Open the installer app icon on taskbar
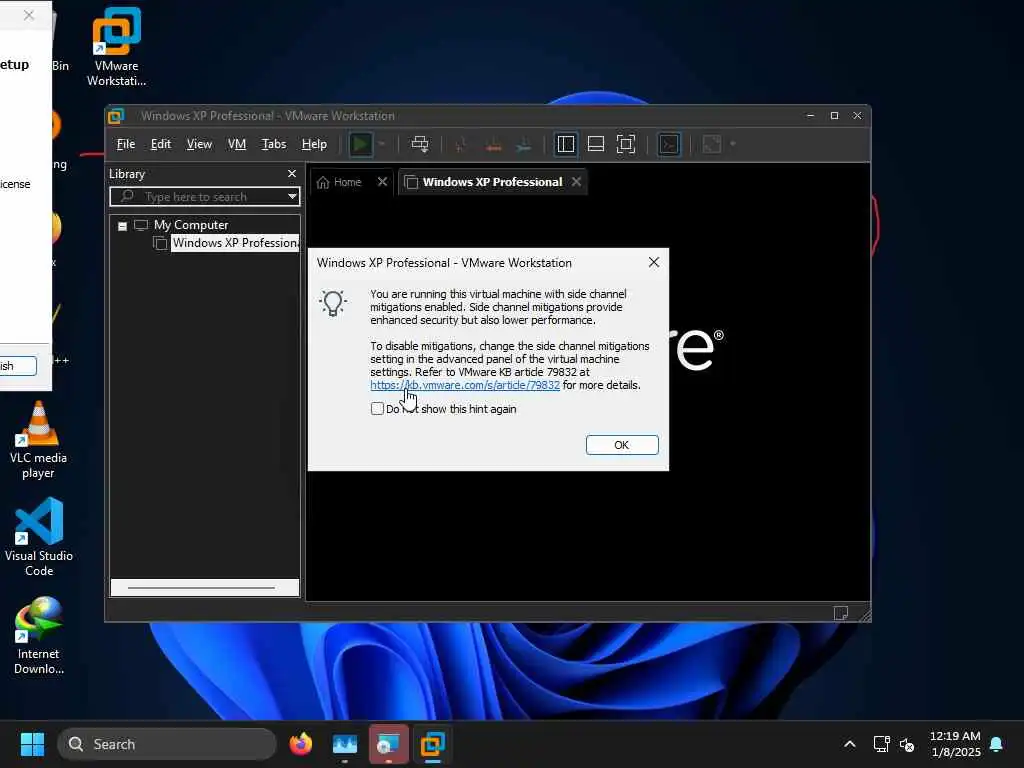Screen dimensions: 1024x768 [x=389, y=744]
